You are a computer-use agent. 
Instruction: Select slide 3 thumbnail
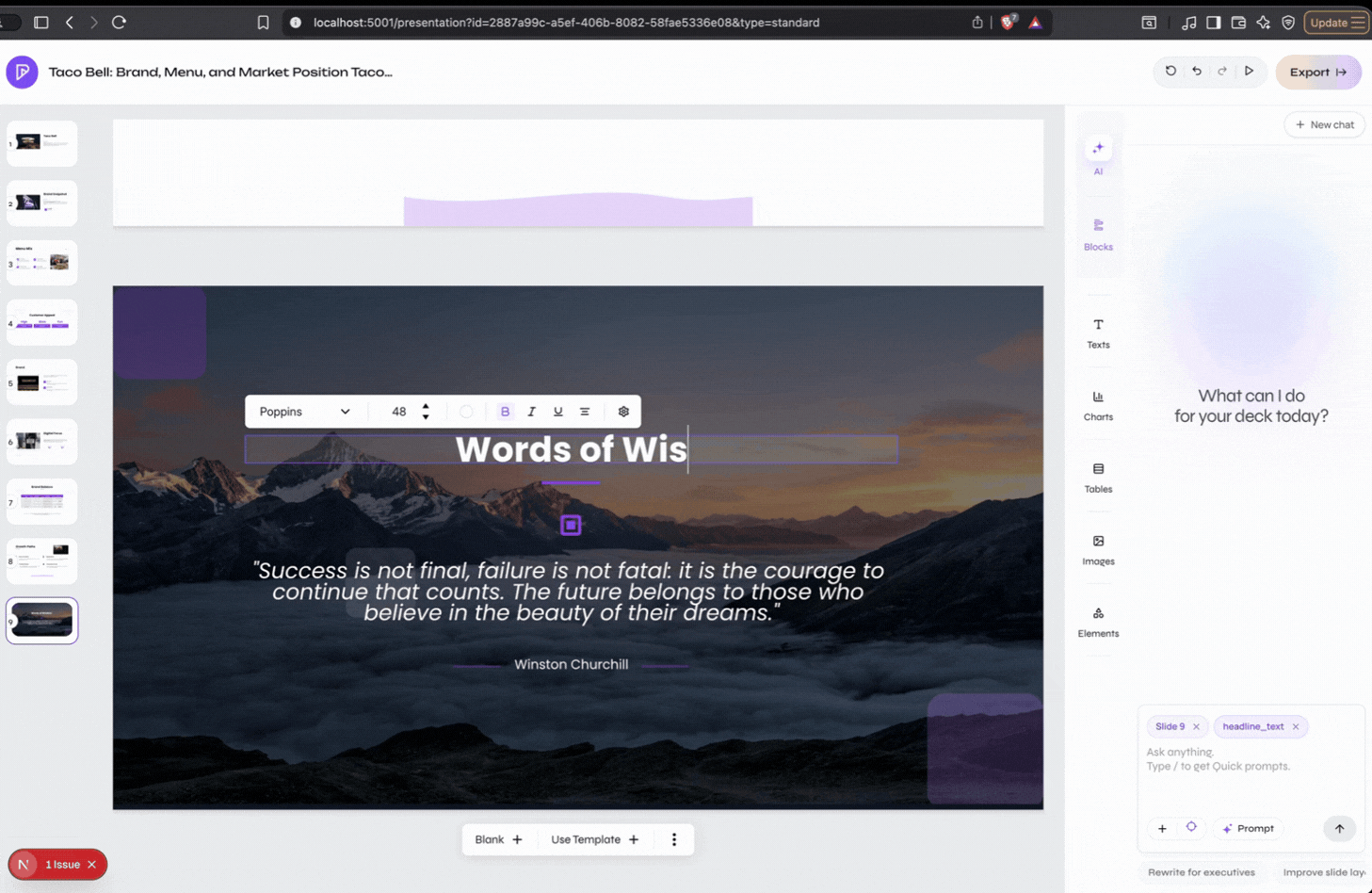pyautogui.click(x=42, y=263)
